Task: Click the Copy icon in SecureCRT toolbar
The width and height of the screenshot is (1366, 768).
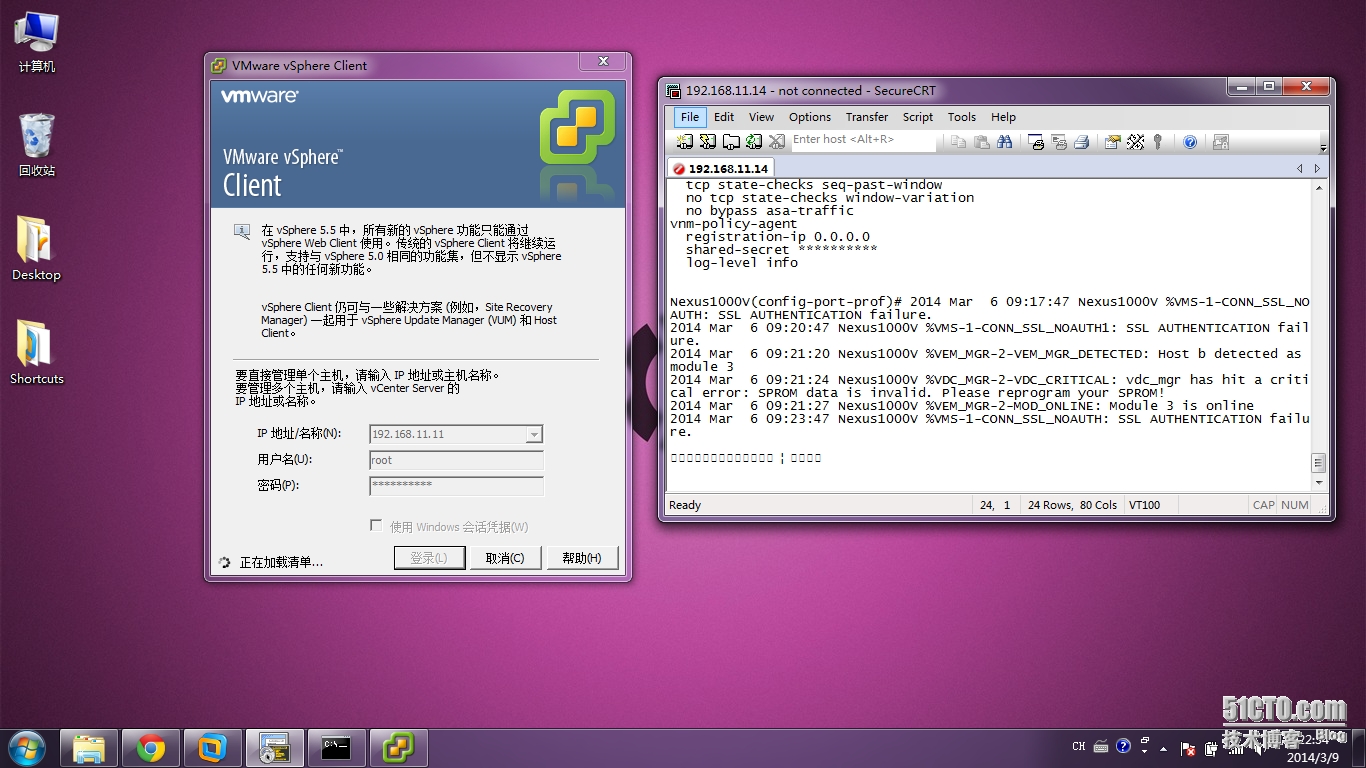Action: [959, 142]
